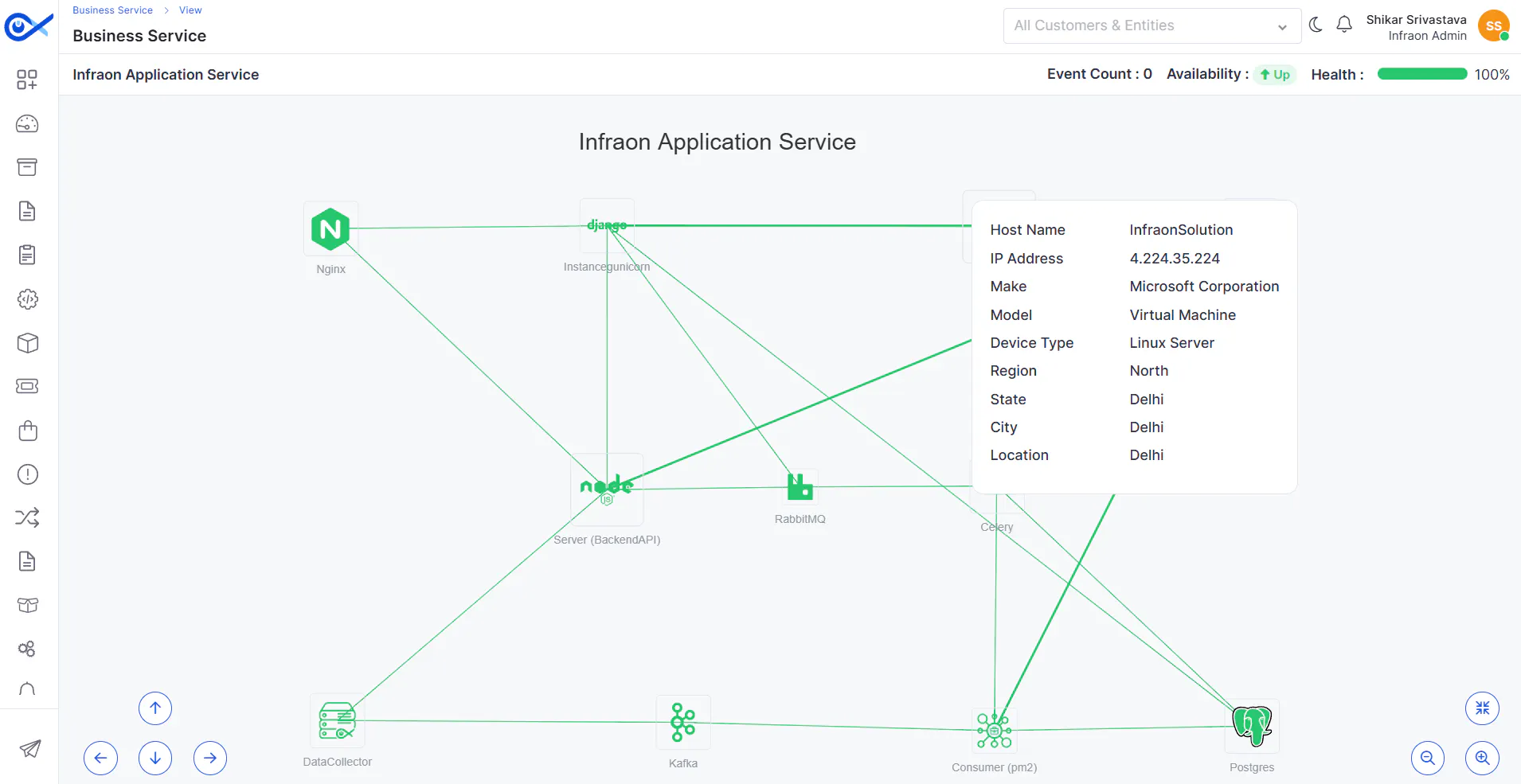Screen dimensions: 1521x784
Task: Open the archive box sidebar icon
Action: click(x=27, y=167)
